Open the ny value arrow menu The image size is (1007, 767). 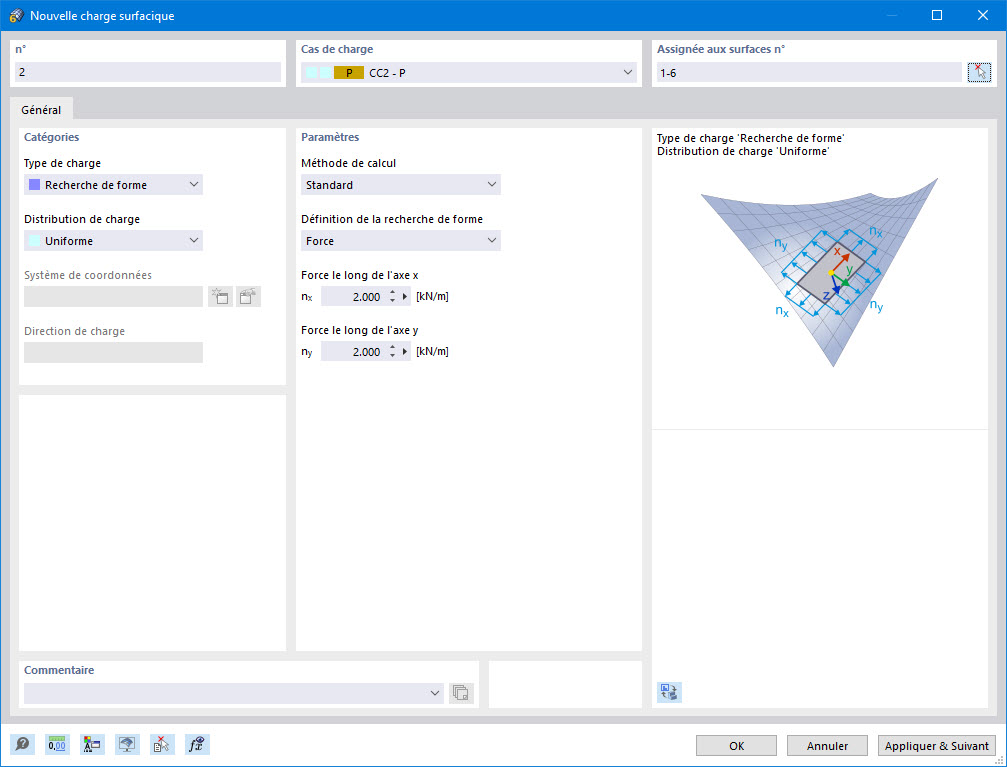[405, 351]
